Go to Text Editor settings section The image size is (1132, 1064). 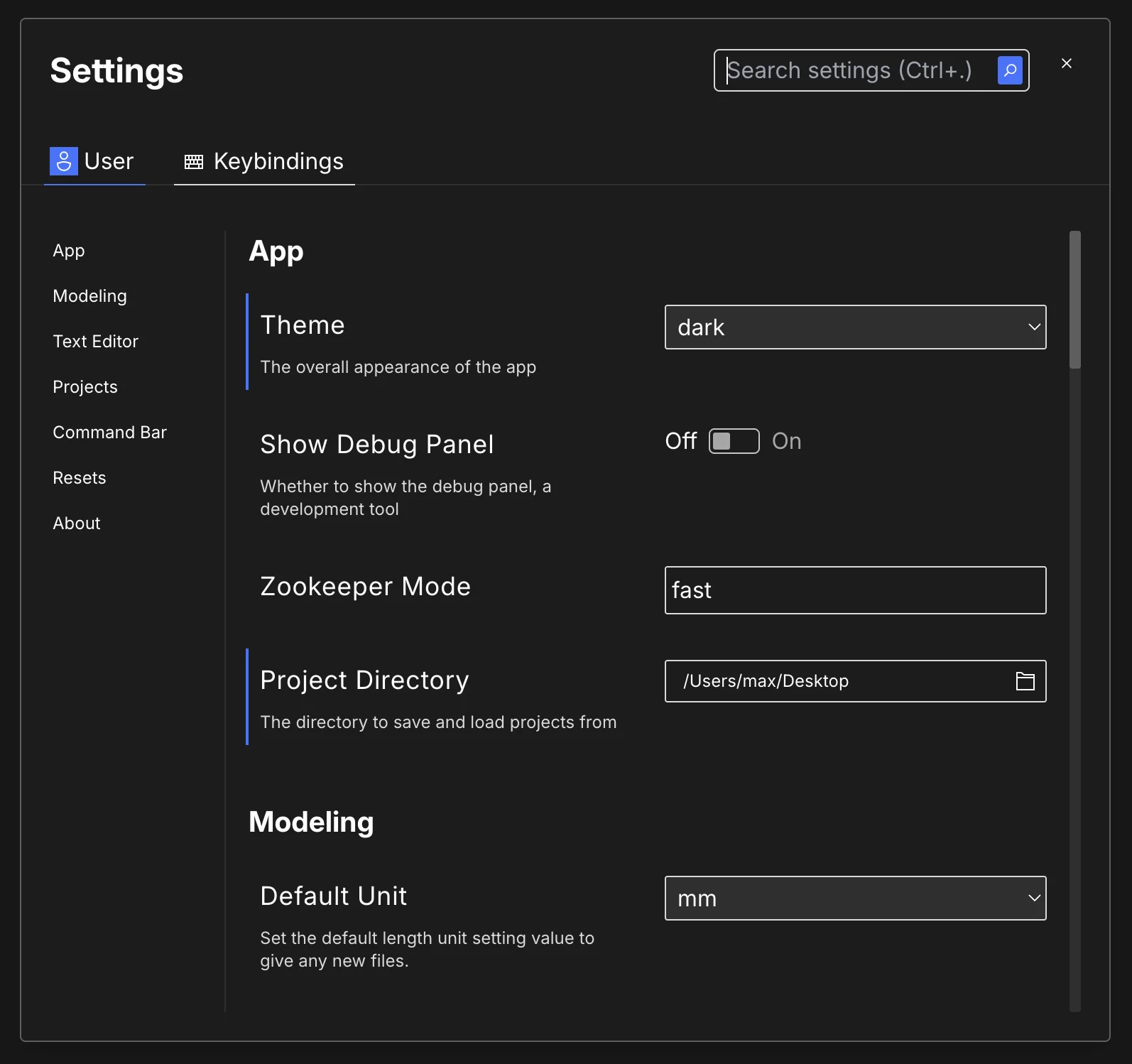pos(95,342)
